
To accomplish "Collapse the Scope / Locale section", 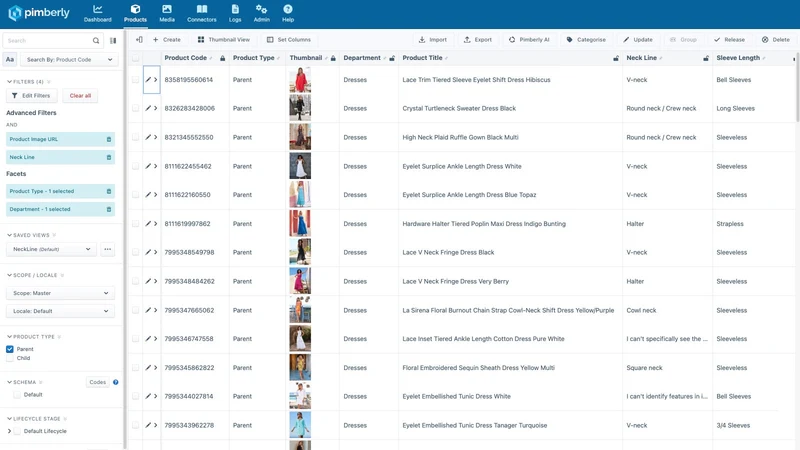I will point(9,275).
